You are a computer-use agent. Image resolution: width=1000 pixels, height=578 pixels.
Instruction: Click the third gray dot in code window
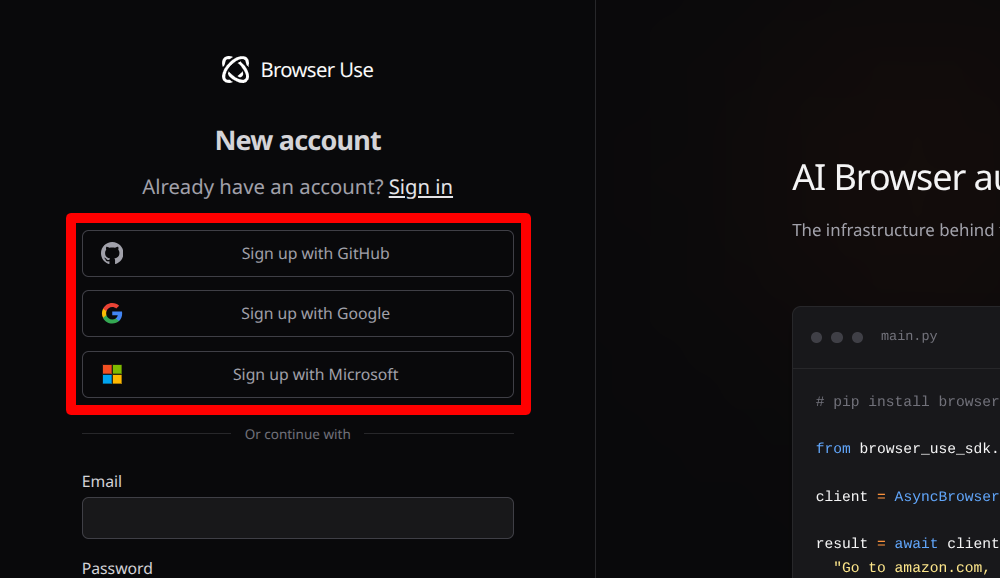[x=857, y=337]
